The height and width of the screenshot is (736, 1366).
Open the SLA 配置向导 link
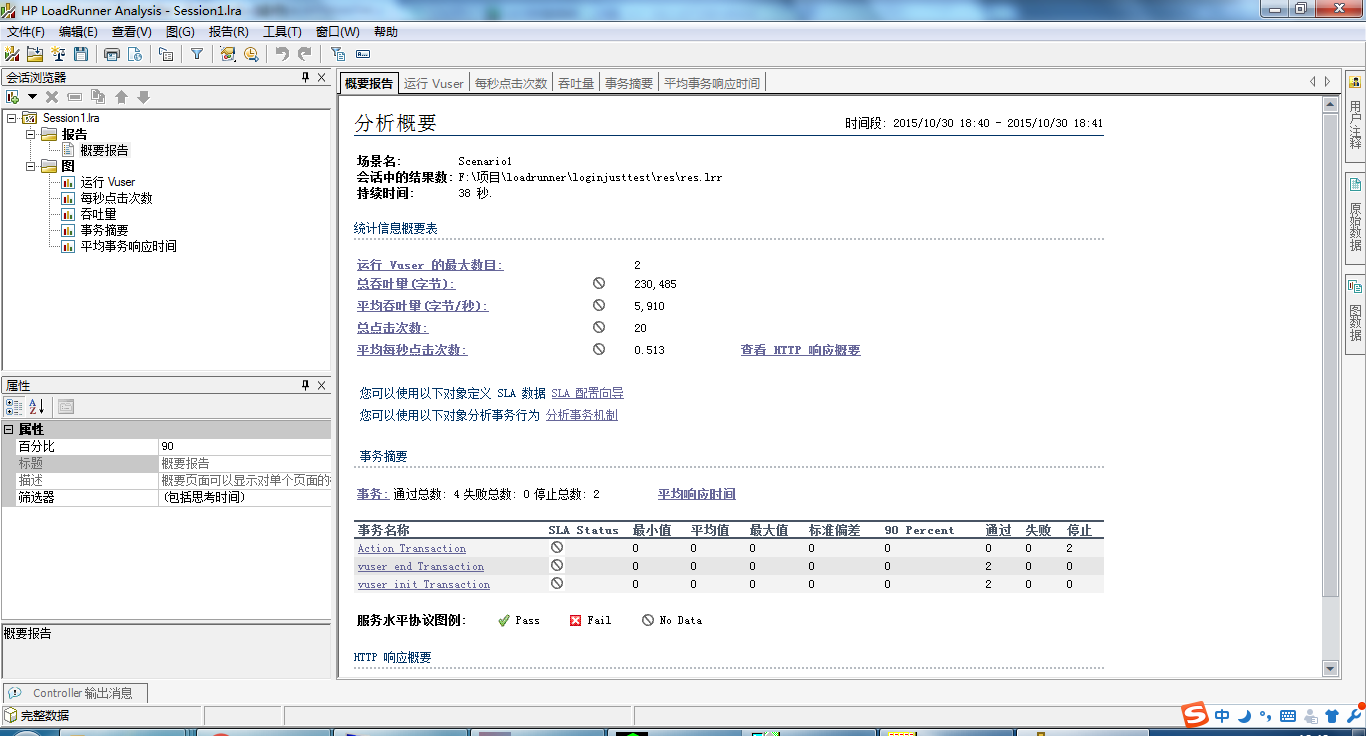(x=587, y=393)
